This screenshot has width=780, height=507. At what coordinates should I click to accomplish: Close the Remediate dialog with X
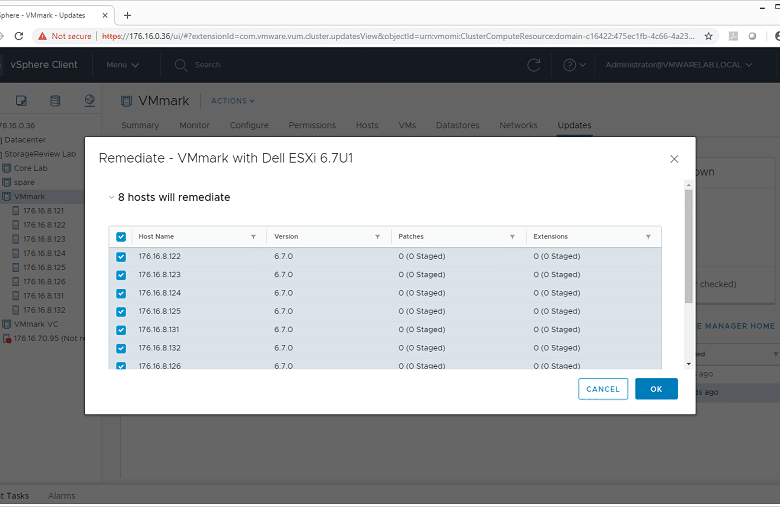coord(674,159)
